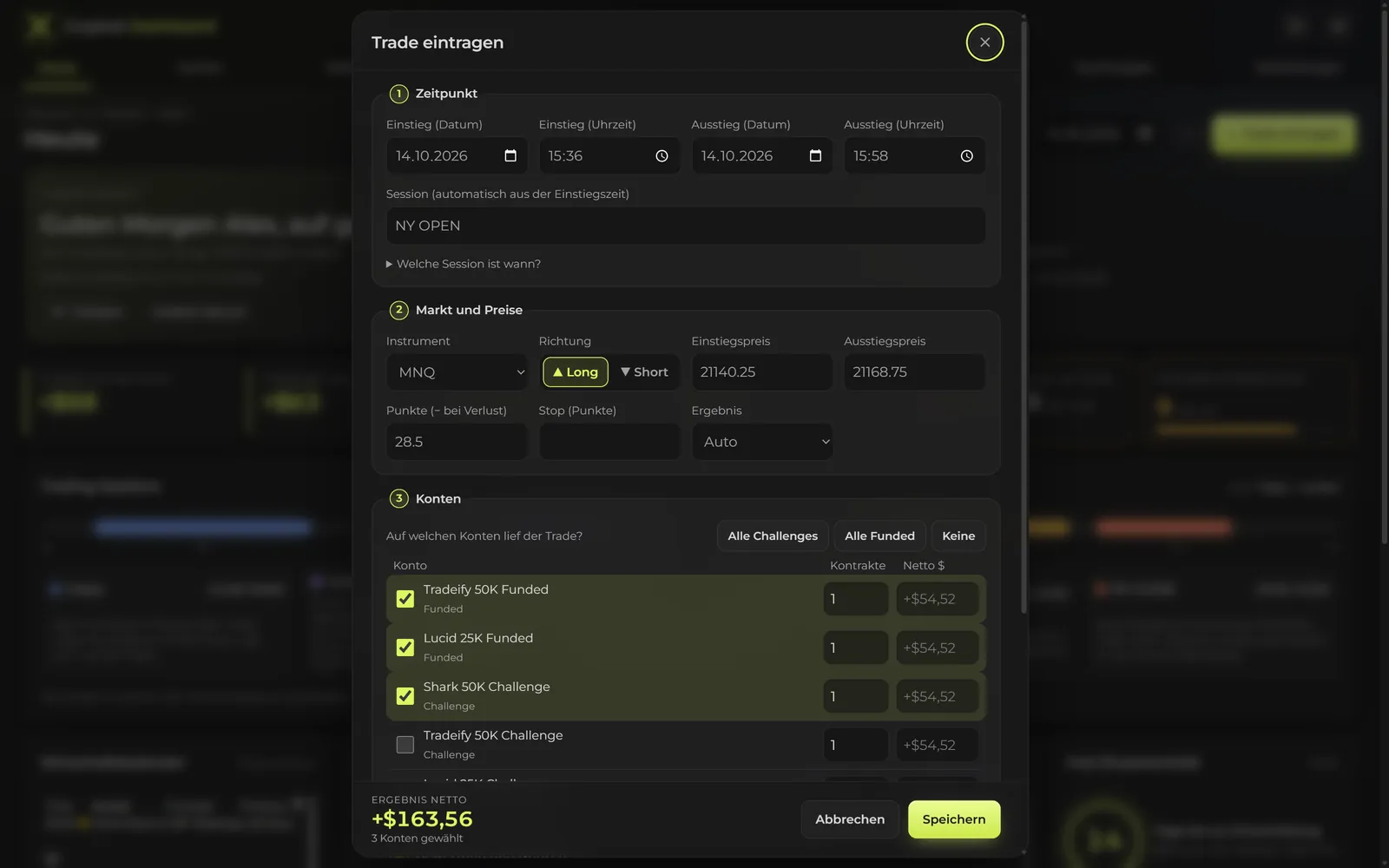Click Speichern to save trade
Viewport: 1389px width, 868px height.
(x=954, y=819)
